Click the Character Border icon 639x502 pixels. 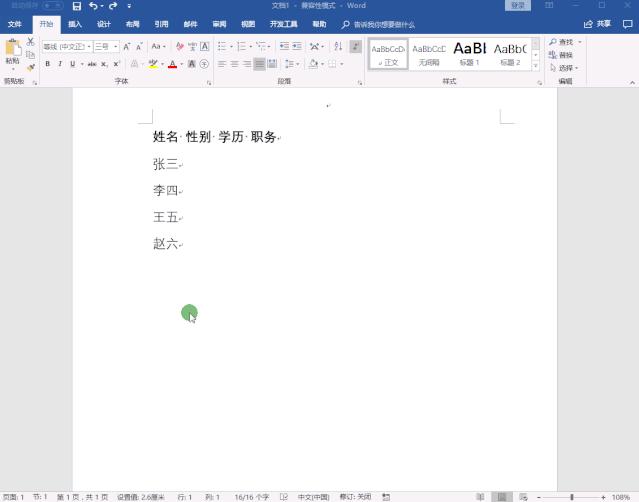[205, 46]
